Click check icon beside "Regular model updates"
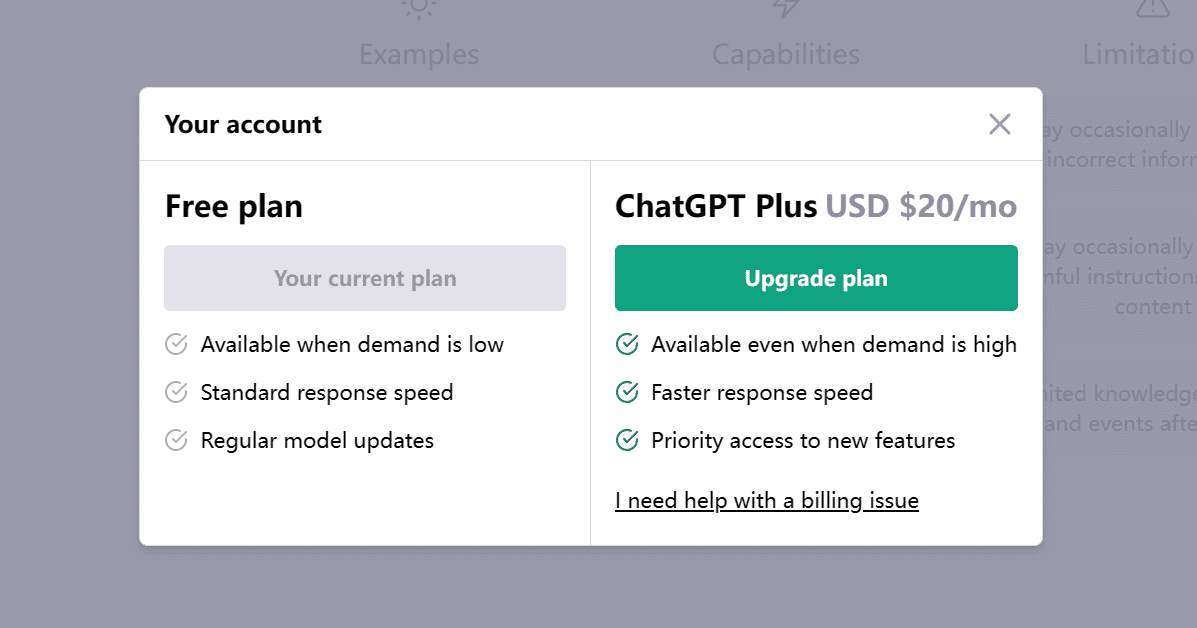The width and height of the screenshot is (1197, 628). pyautogui.click(x=176, y=441)
